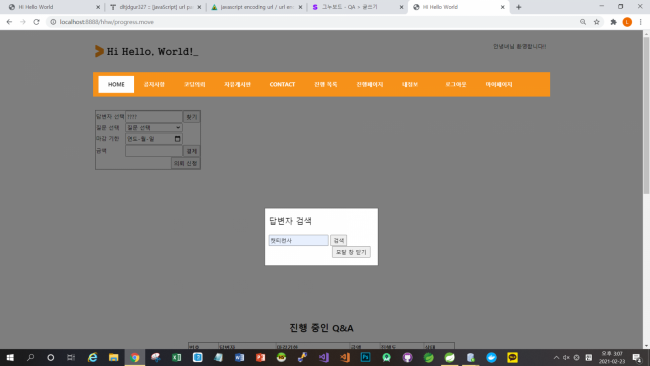
Task: Open the calendar picker in the deadline field
Action: [177, 138]
